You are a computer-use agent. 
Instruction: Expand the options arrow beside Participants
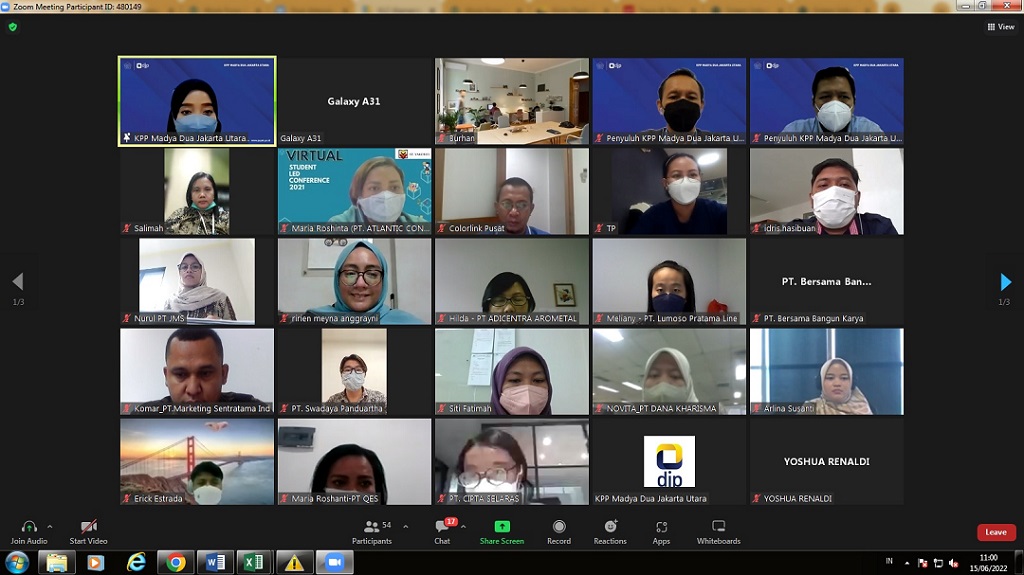pos(405,526)
